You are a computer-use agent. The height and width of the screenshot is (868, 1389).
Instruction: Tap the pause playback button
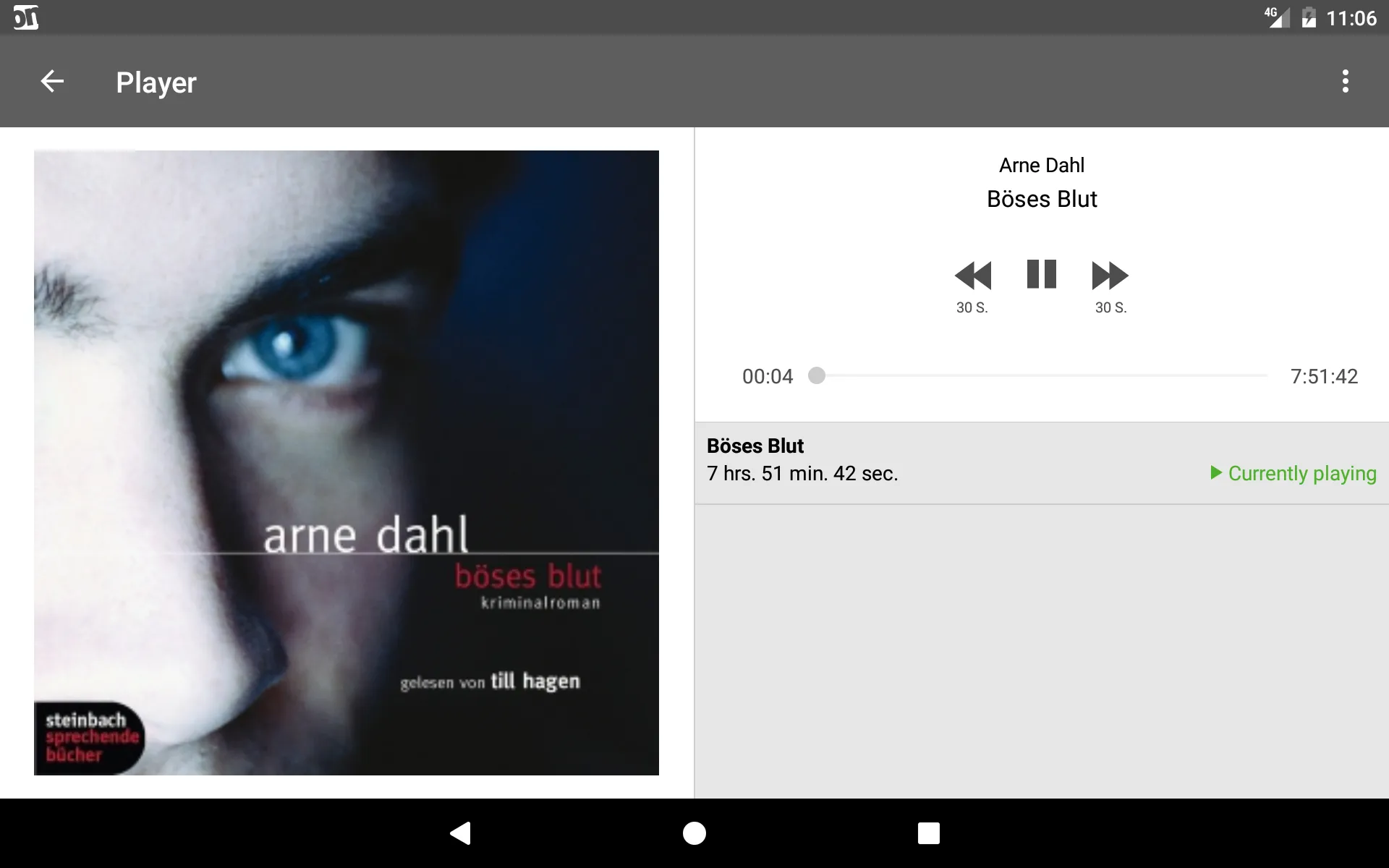pyautogui.click(x=1040, y=275)
